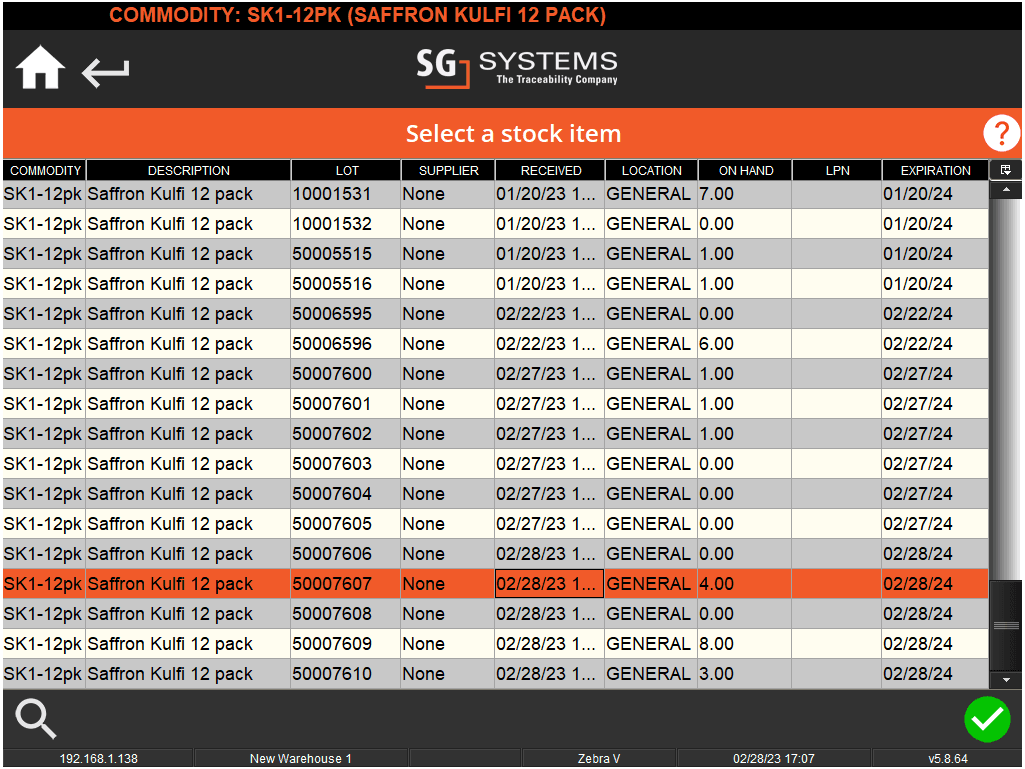Go to the Home screen
The width and height of the screenshot is (1025, 769).
(x=41, y=70)
